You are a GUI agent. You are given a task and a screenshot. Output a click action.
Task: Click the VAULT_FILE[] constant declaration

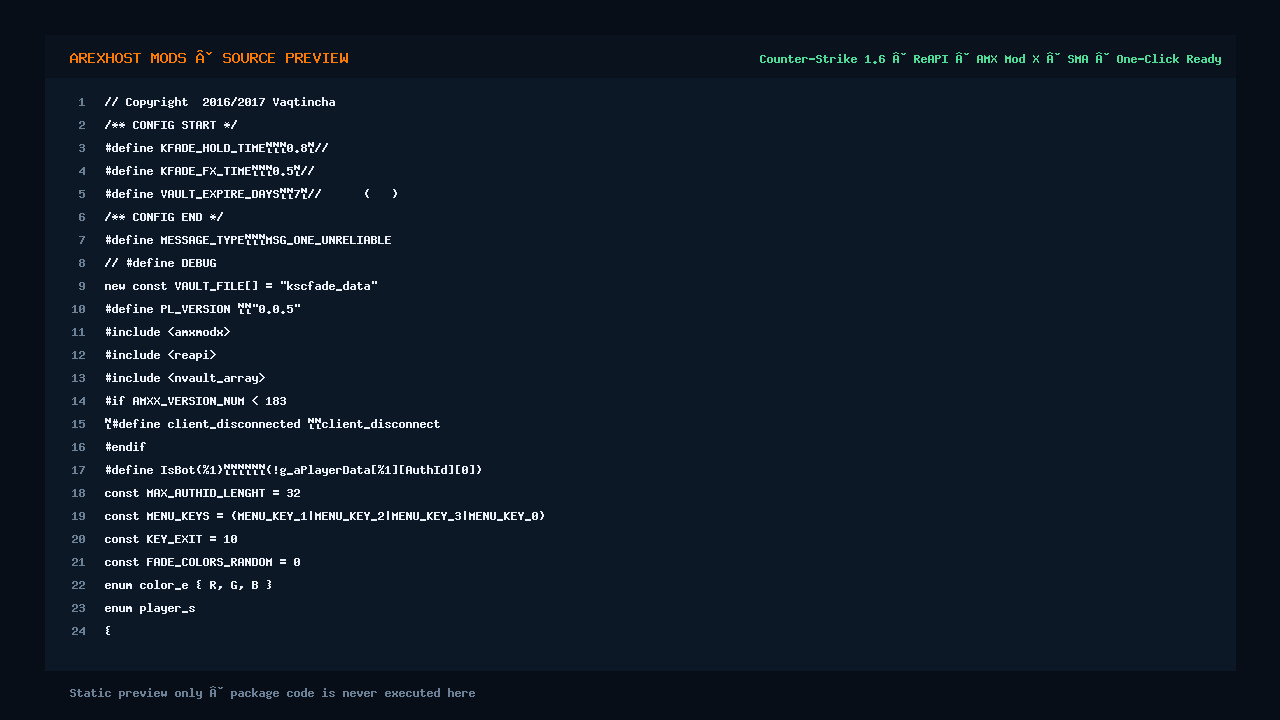point(241,286)
